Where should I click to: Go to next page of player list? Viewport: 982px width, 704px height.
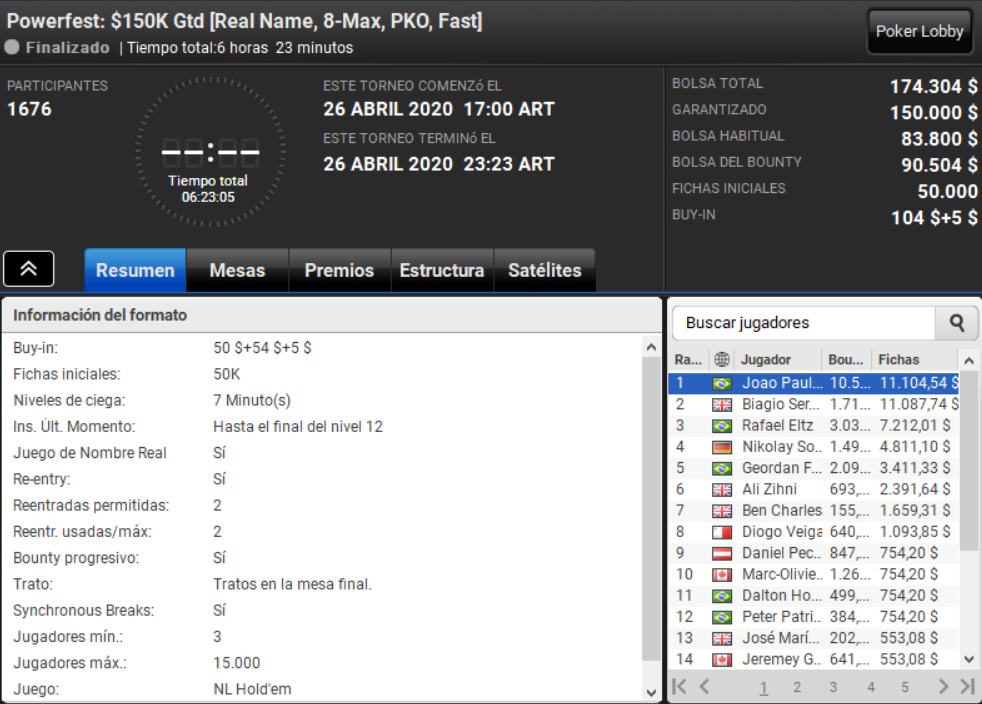[x=943, y=686]
